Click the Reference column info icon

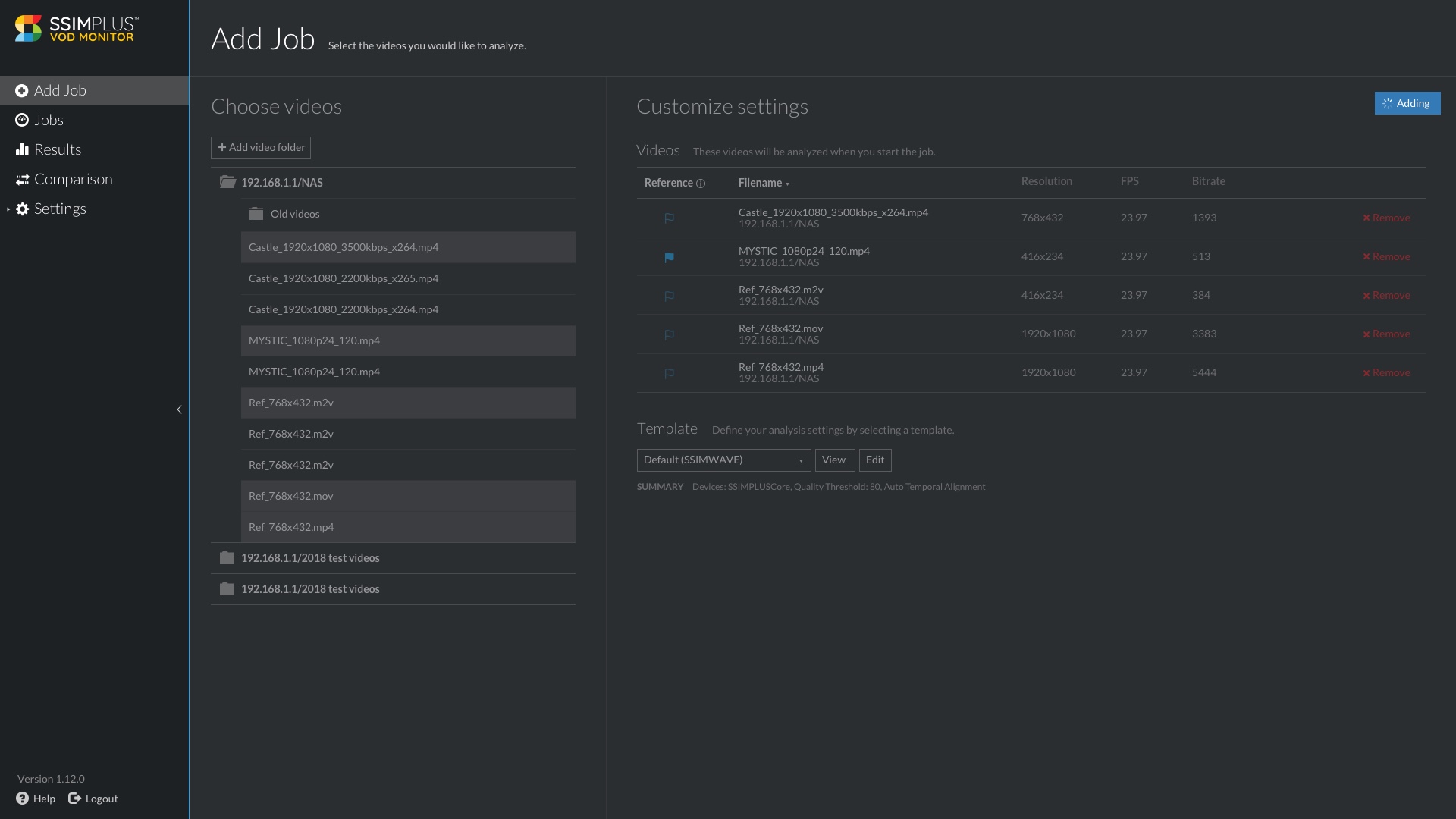coord(701,184)
